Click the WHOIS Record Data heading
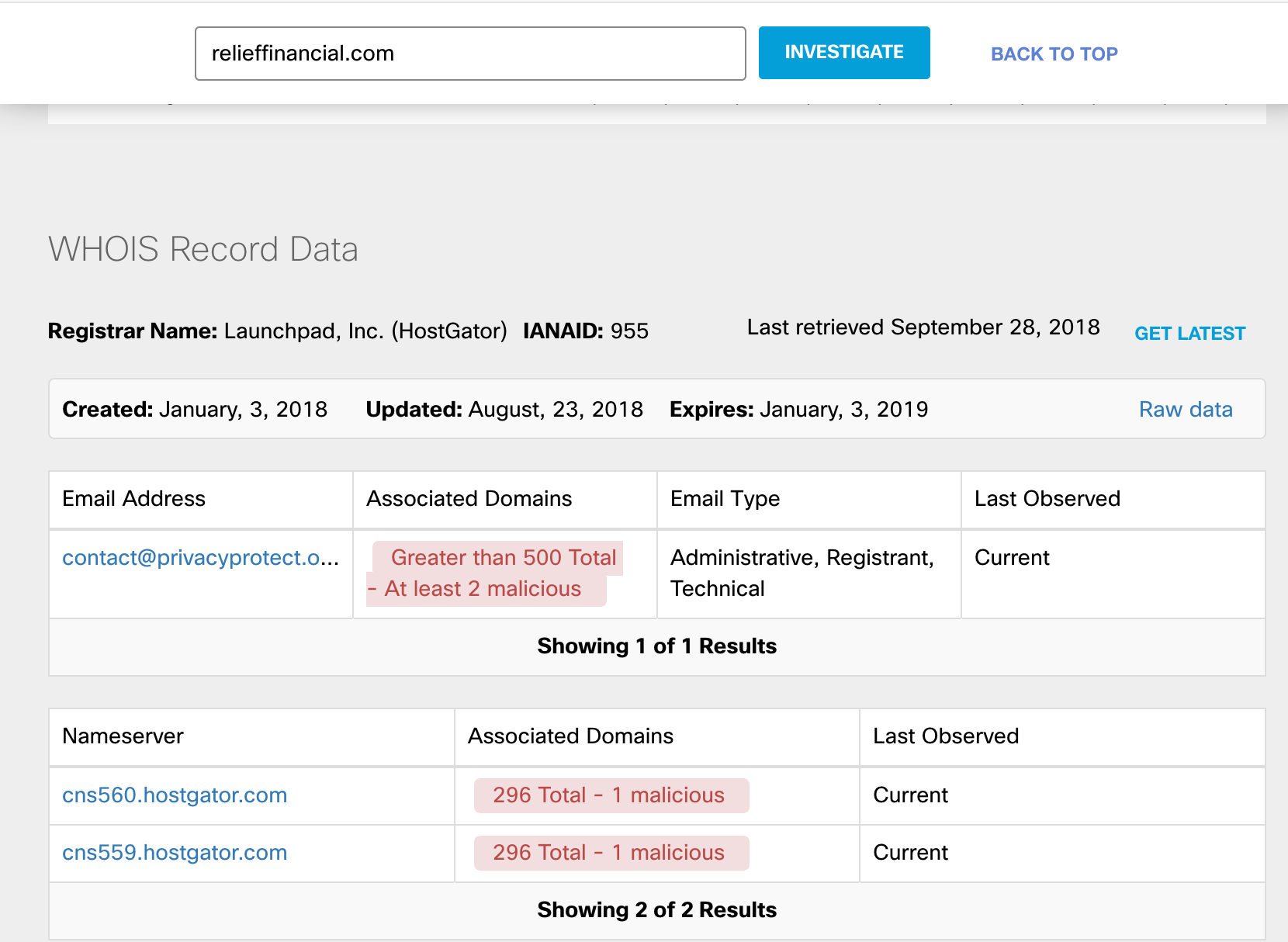The image size is (1288, 942). [x=203, y=250]
